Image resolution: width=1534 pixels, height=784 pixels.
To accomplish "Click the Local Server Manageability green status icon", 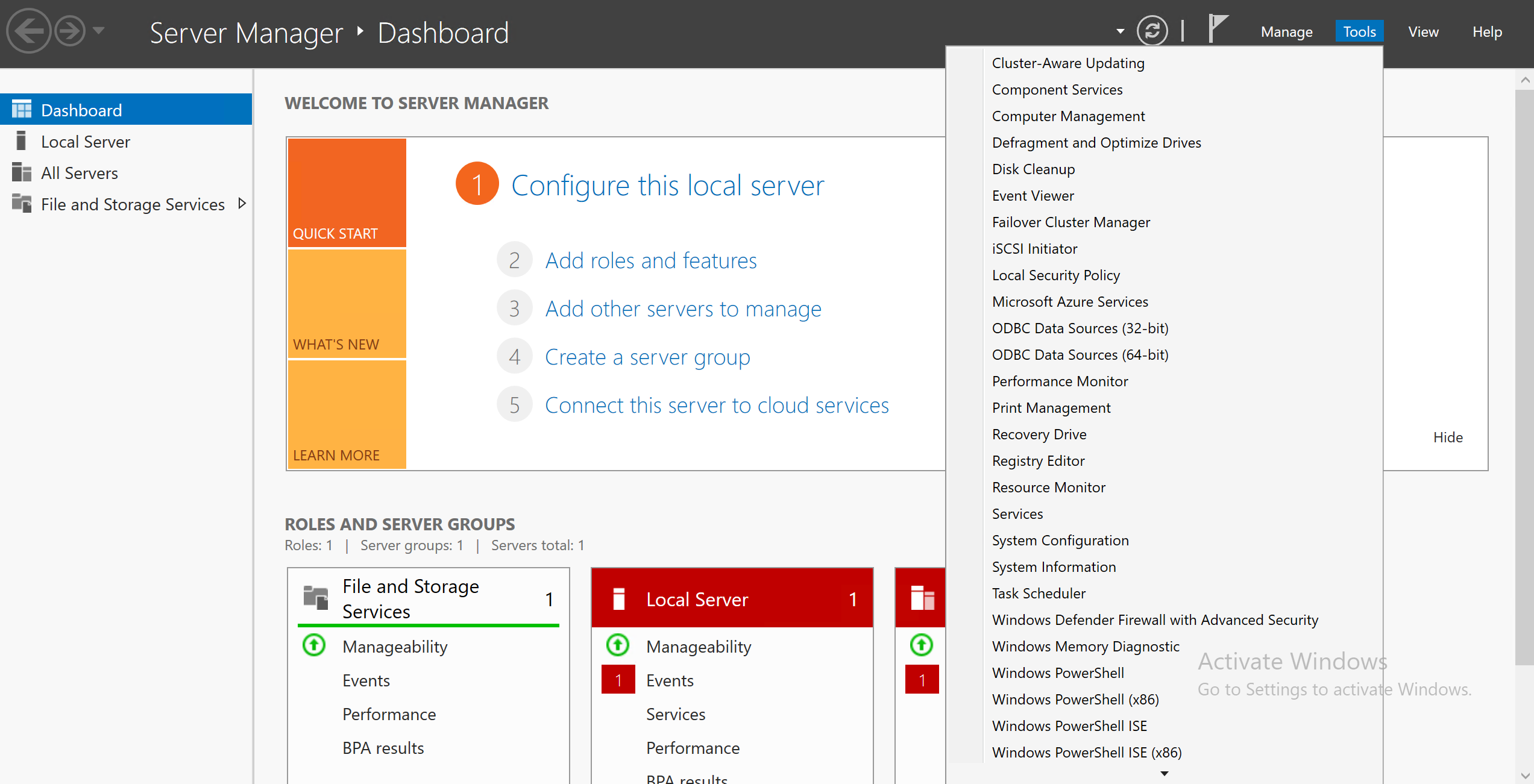I will [618, 645].
